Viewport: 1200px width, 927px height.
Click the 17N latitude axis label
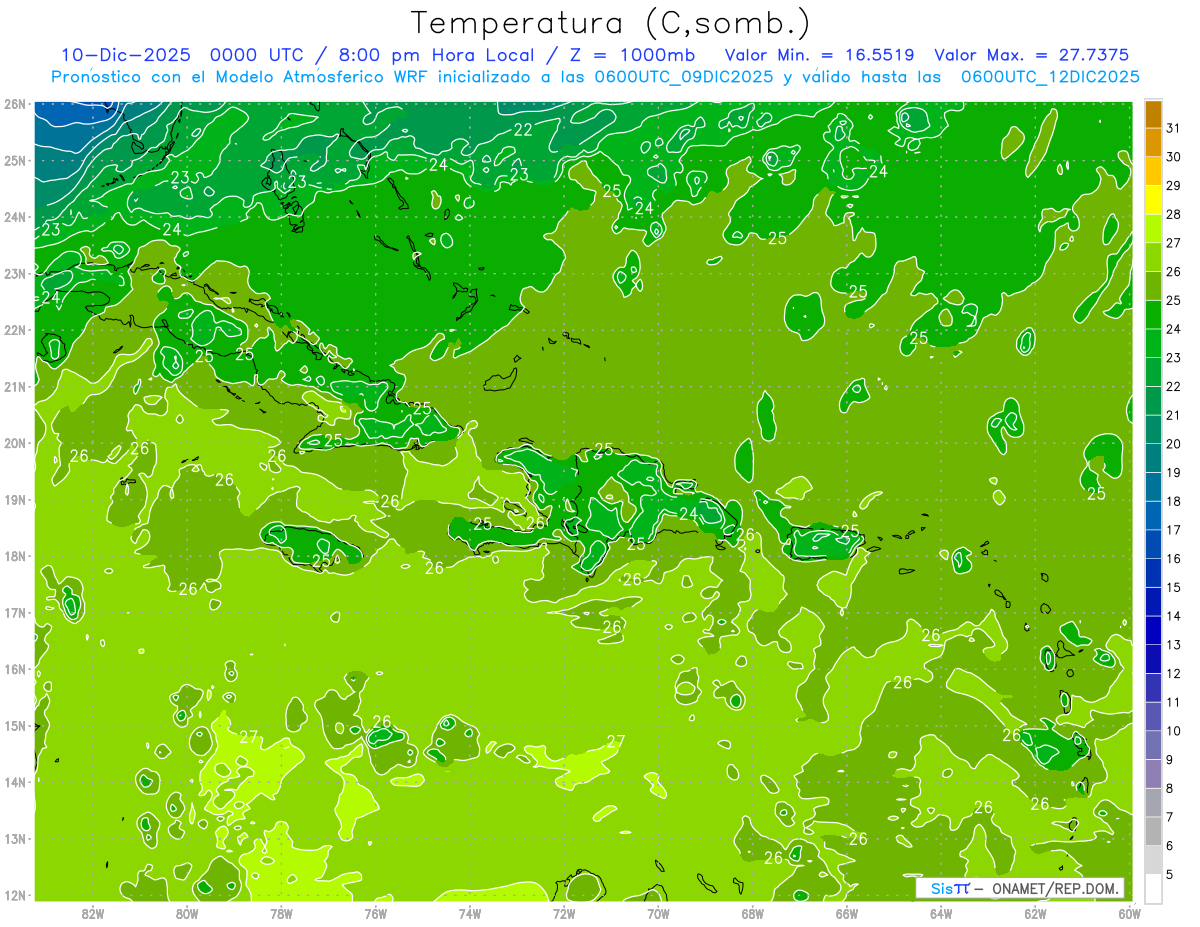pos(14,612)
